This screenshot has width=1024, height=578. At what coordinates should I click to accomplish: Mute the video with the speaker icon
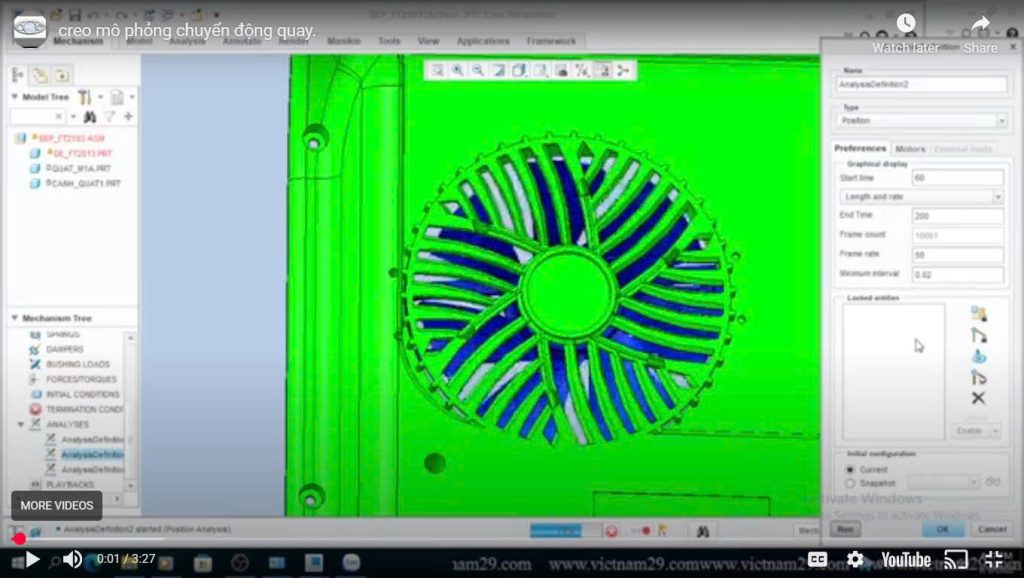point(72,559)
